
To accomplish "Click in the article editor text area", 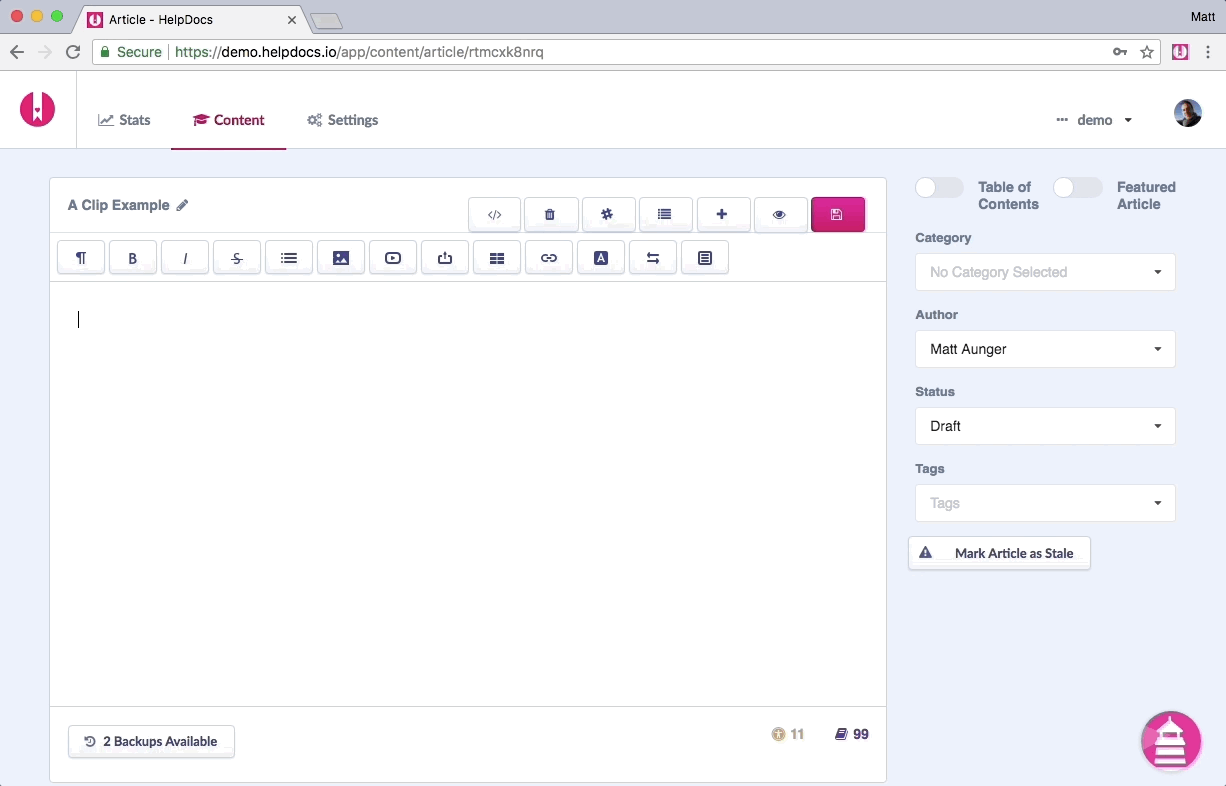I will pyautogui.click(x=468, y=494).
